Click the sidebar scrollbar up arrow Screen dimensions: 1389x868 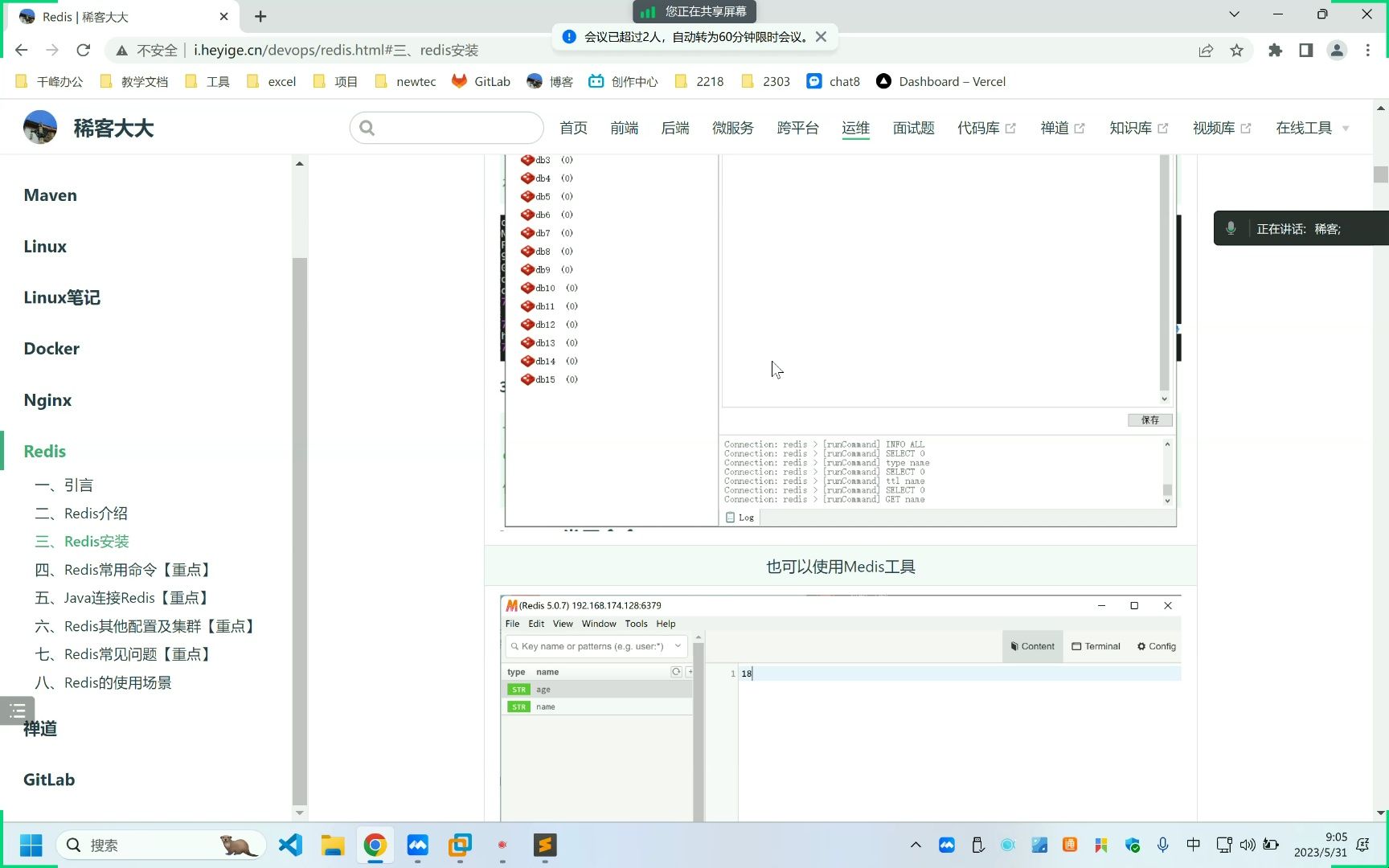pos(300,163)
